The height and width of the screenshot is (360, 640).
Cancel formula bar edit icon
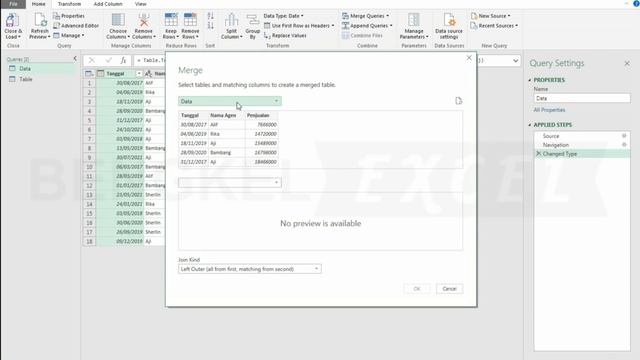pos(92,60)
